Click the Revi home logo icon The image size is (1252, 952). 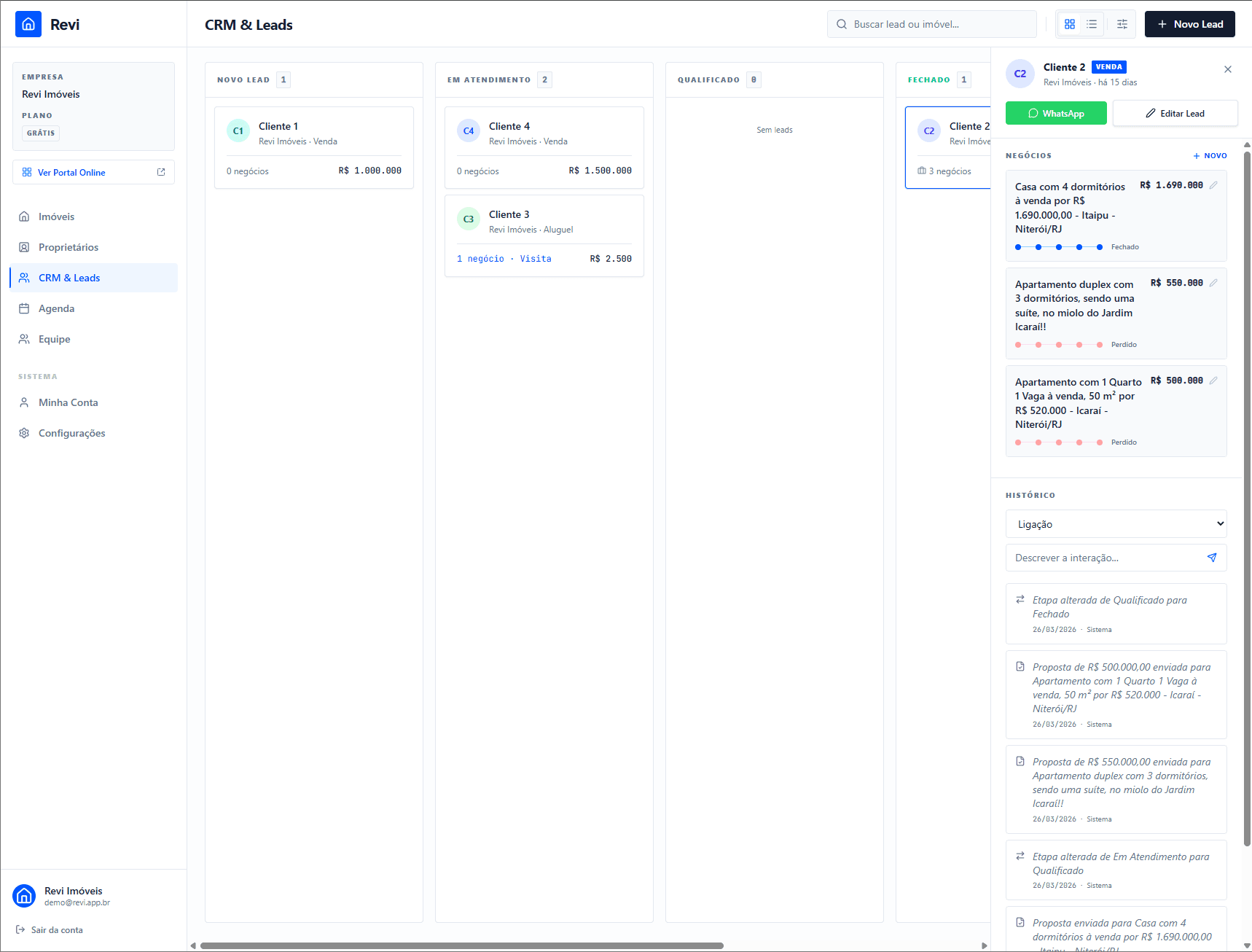tap(28, 24)
